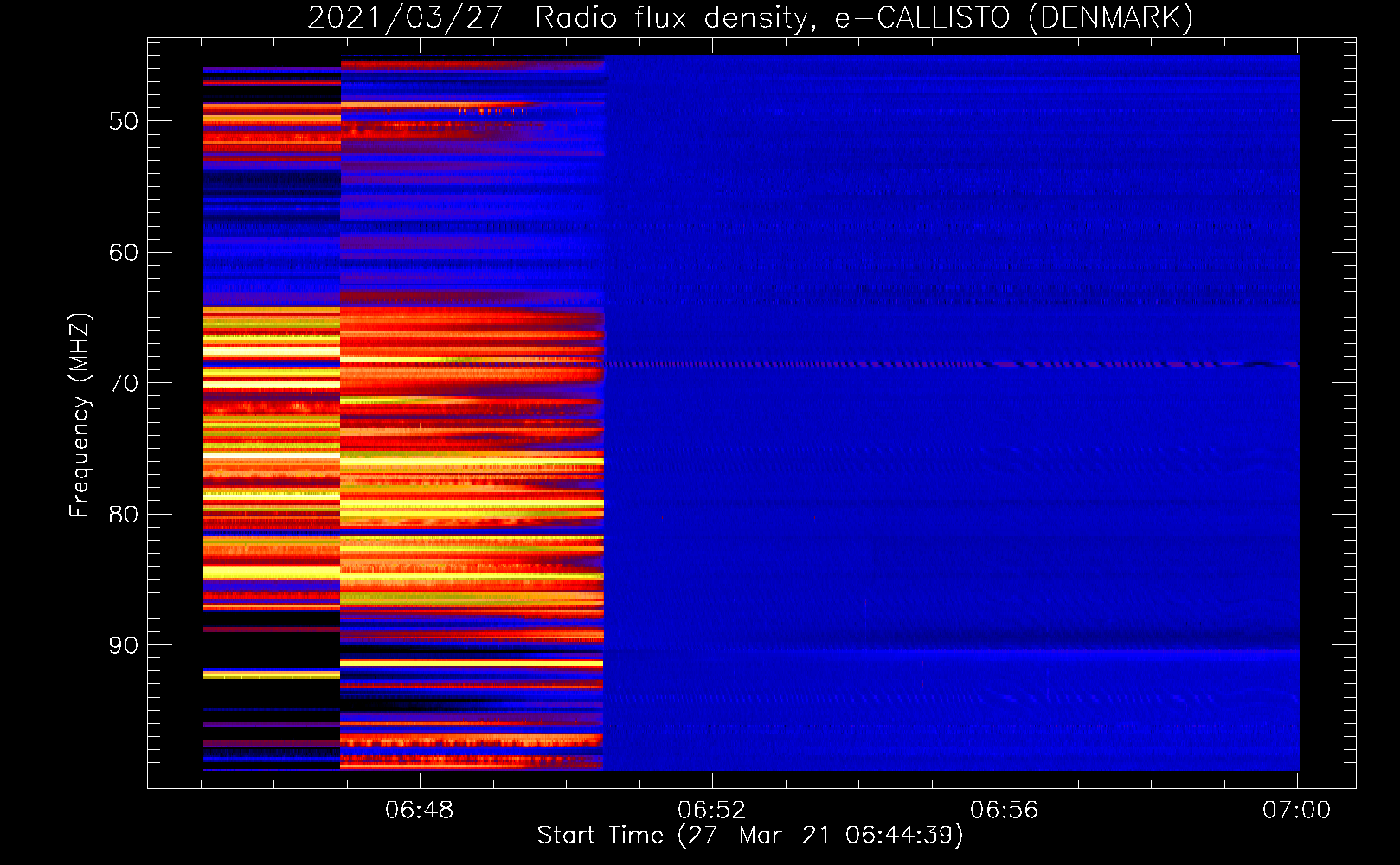Select the 06:52 time tick label
The height and width of the screenshot is (865, 1400).
click(x=711, y=811)
